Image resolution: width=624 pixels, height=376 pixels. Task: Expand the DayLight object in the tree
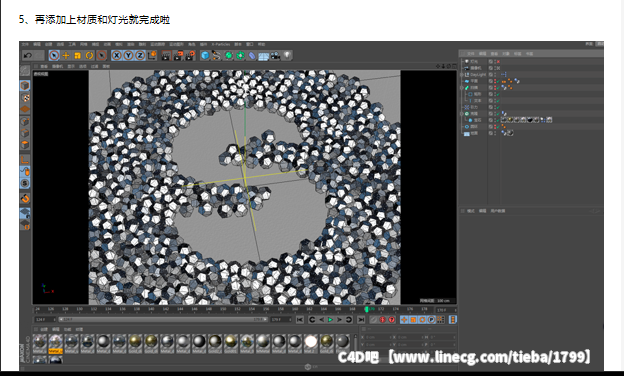[x=462, y=74]
